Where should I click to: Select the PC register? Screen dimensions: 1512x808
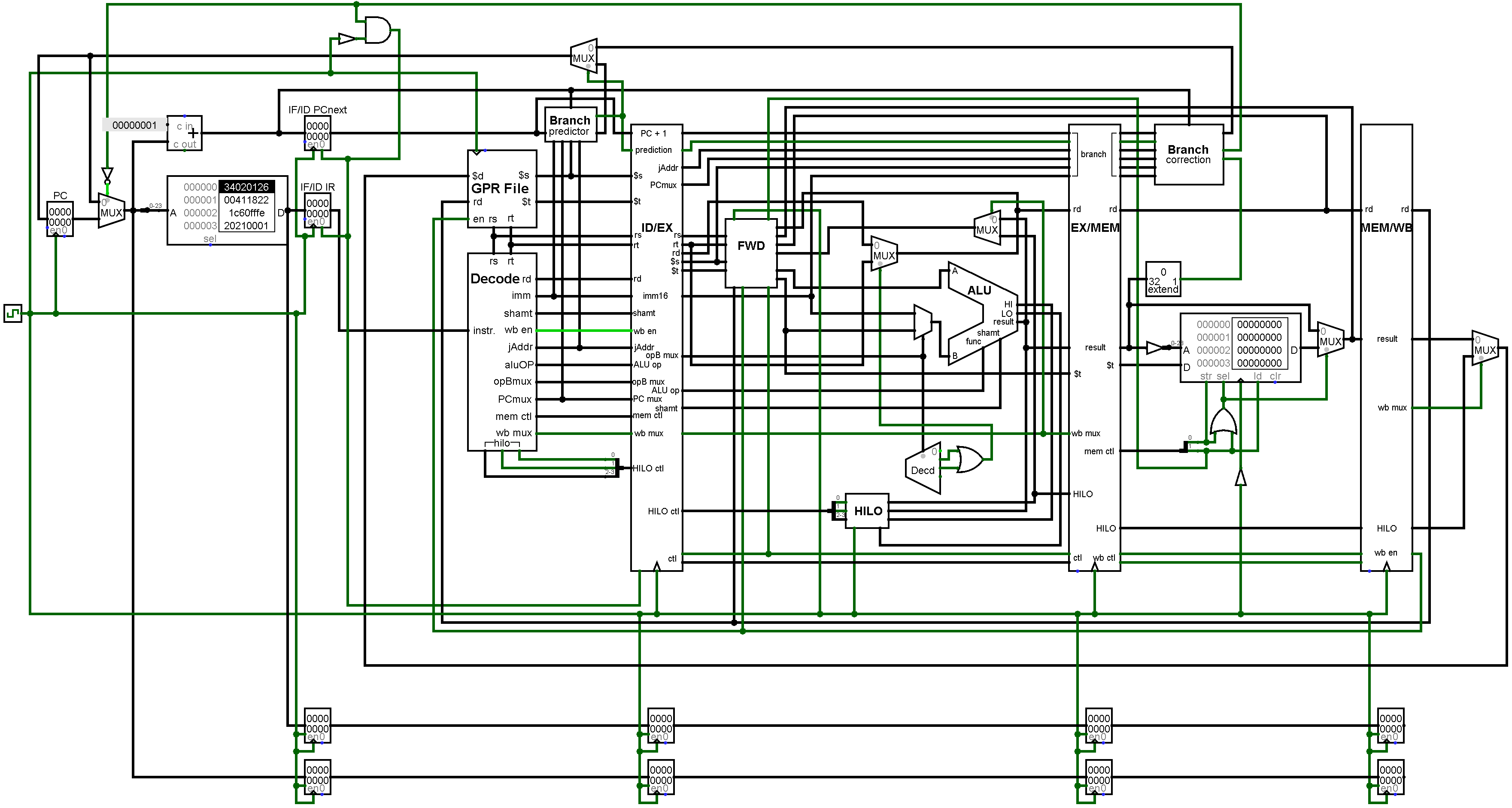60,219
